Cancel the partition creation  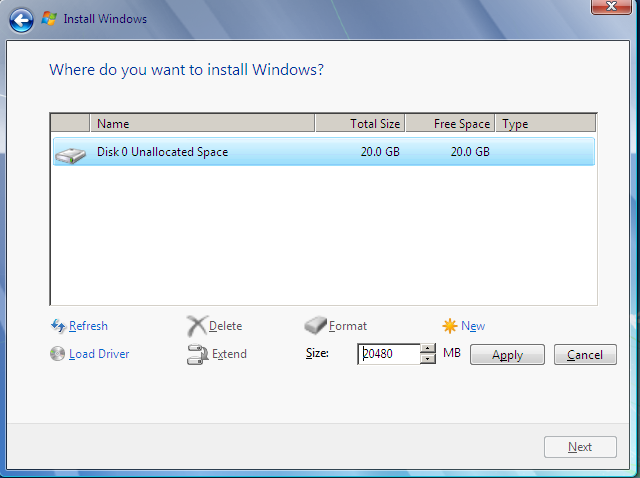pos(585,354)
